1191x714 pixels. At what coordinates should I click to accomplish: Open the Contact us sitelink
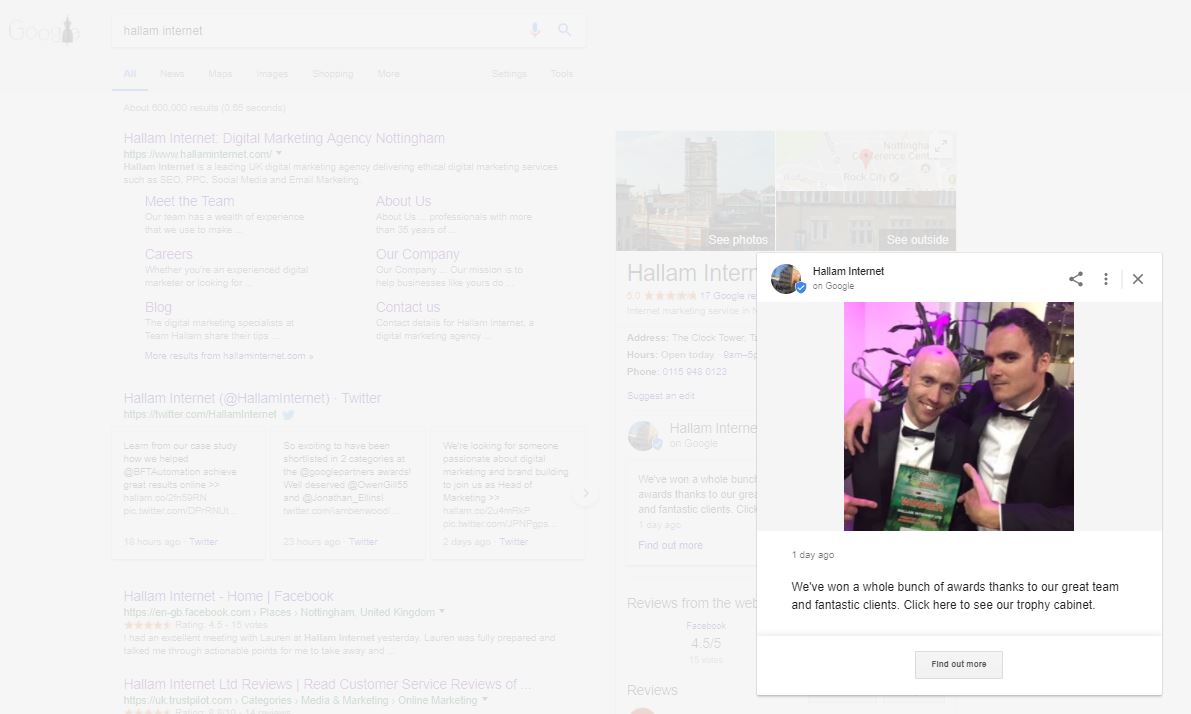(x=408, y=308)
